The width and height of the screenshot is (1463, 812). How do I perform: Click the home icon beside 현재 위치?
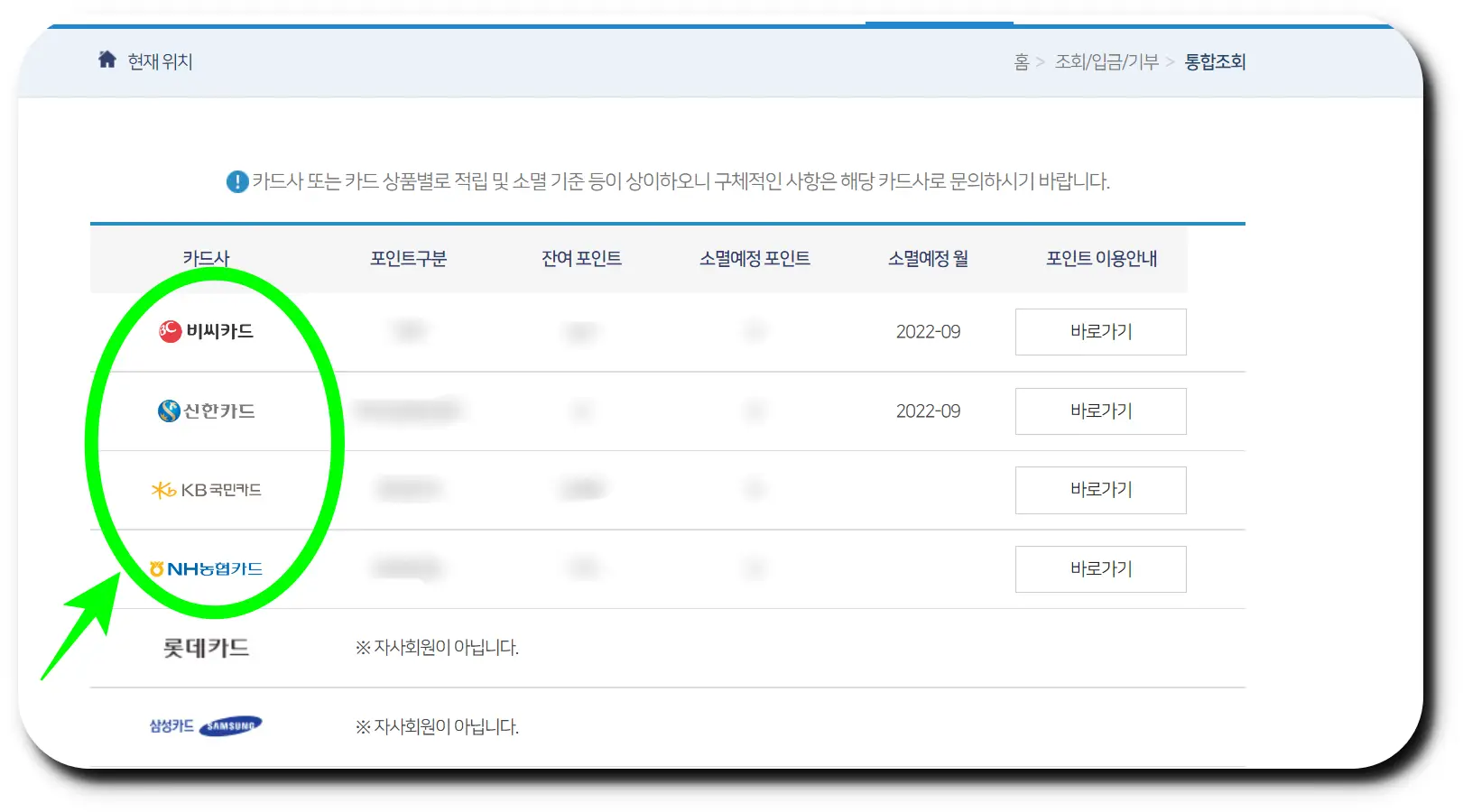[107, 60]
